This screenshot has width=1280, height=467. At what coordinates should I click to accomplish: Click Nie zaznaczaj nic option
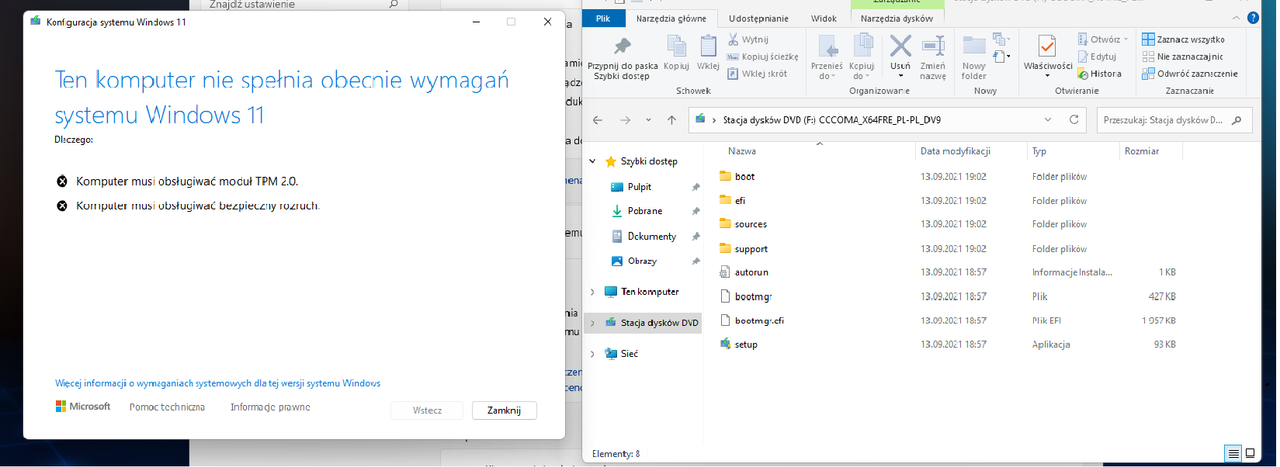coord(1183,56)
